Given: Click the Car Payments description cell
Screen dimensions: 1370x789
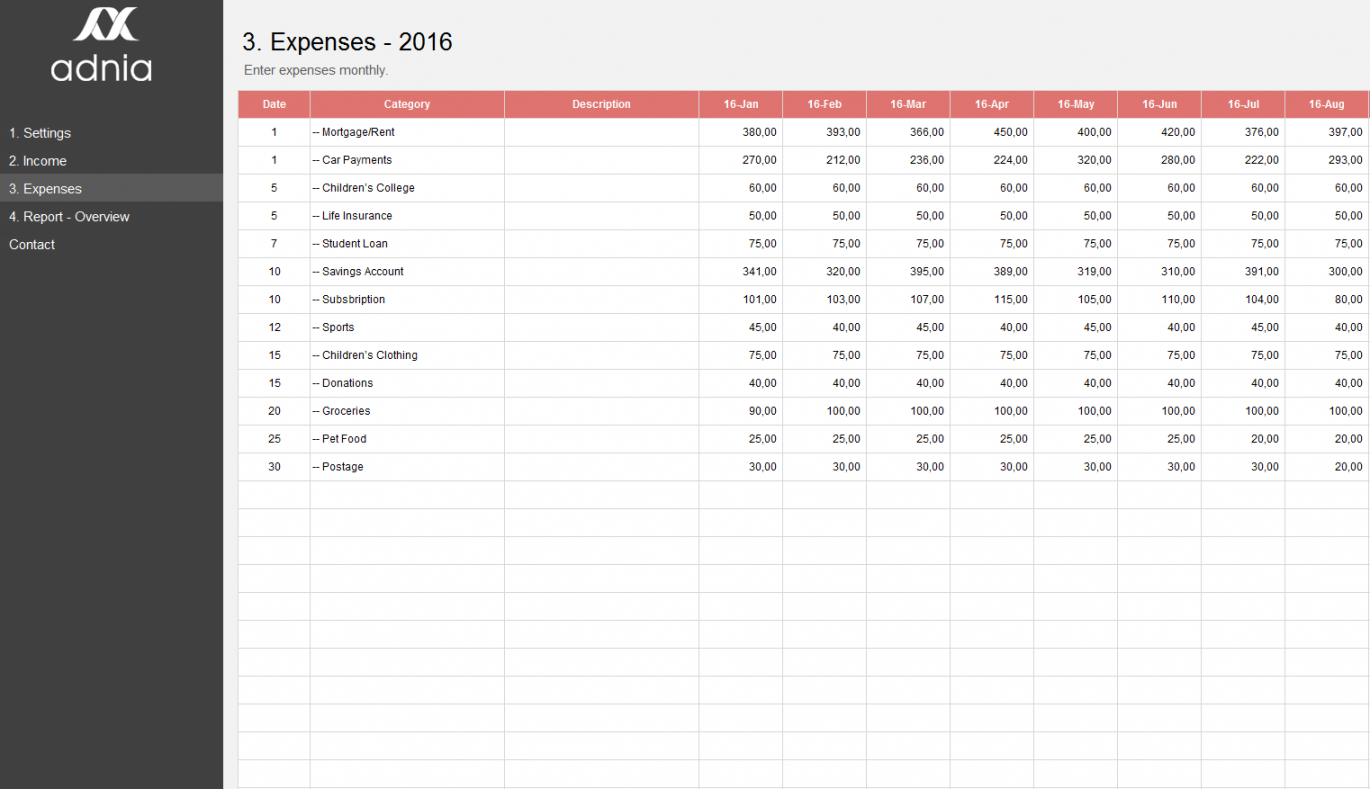Looking at the screenshot, I should click(x=601, y=160).
